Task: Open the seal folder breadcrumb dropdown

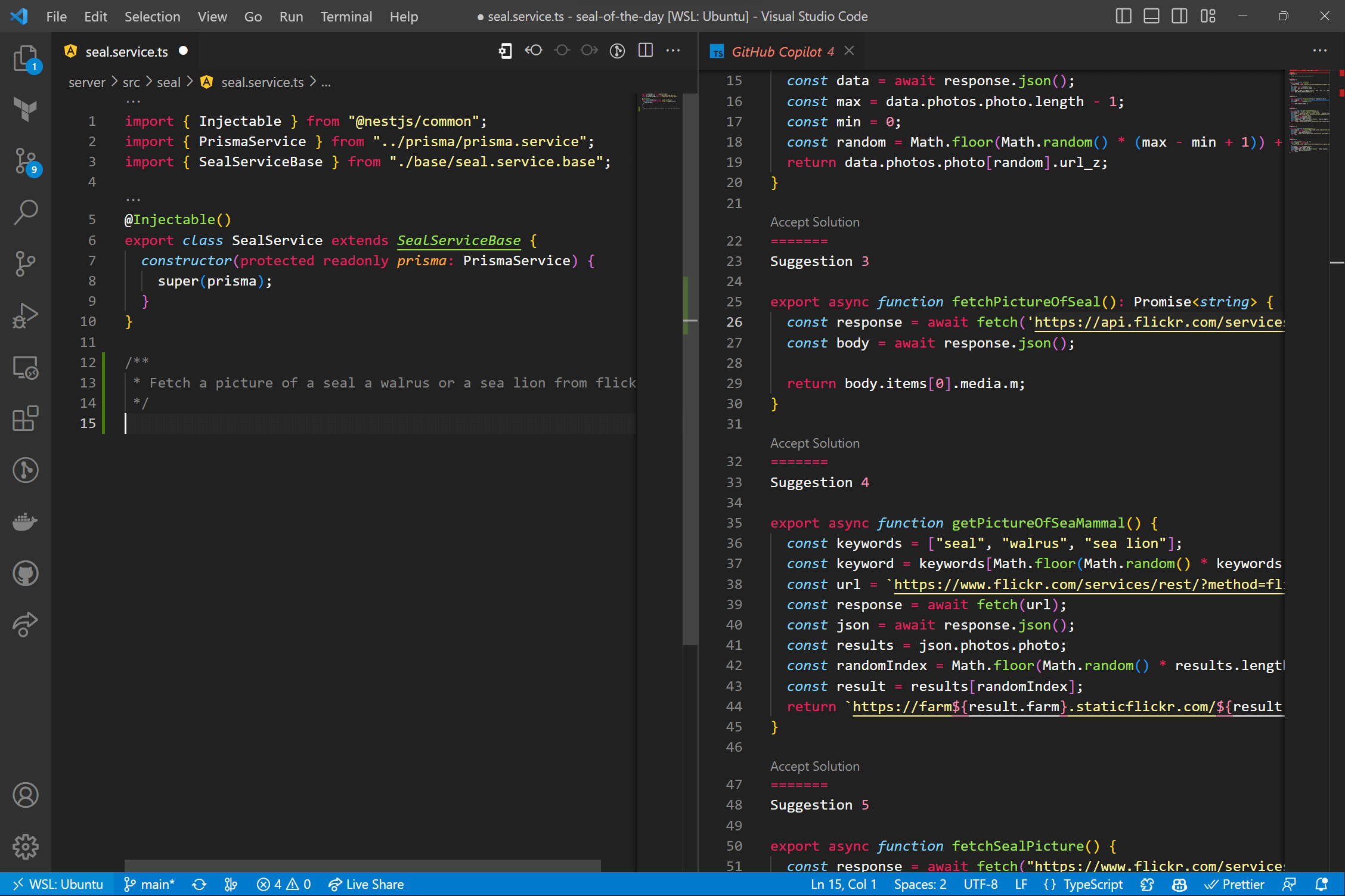Action: 169,82
